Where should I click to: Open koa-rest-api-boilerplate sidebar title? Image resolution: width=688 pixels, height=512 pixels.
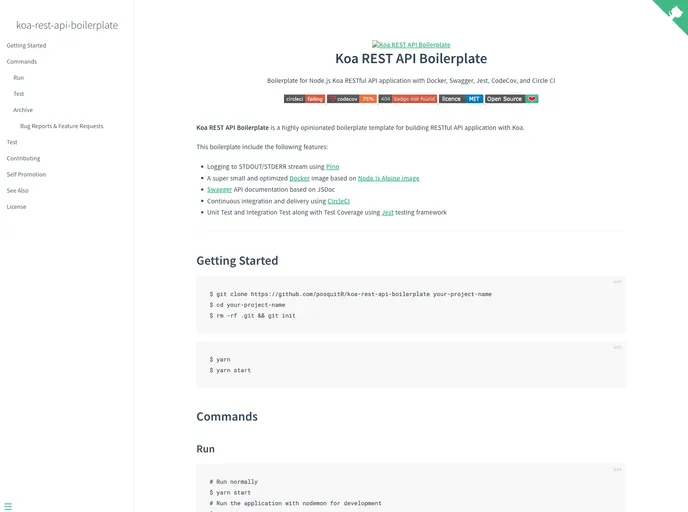[67, 25]
